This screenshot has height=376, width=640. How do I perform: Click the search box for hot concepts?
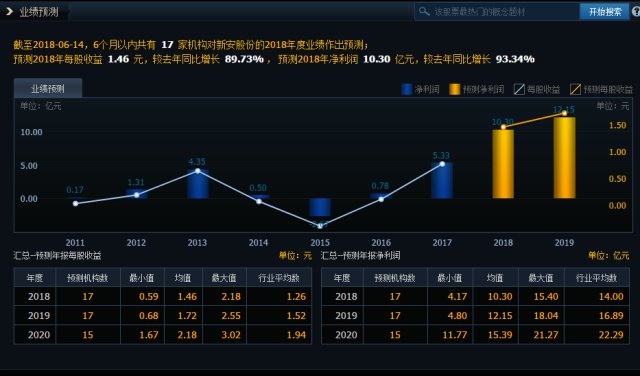(497, 12)
